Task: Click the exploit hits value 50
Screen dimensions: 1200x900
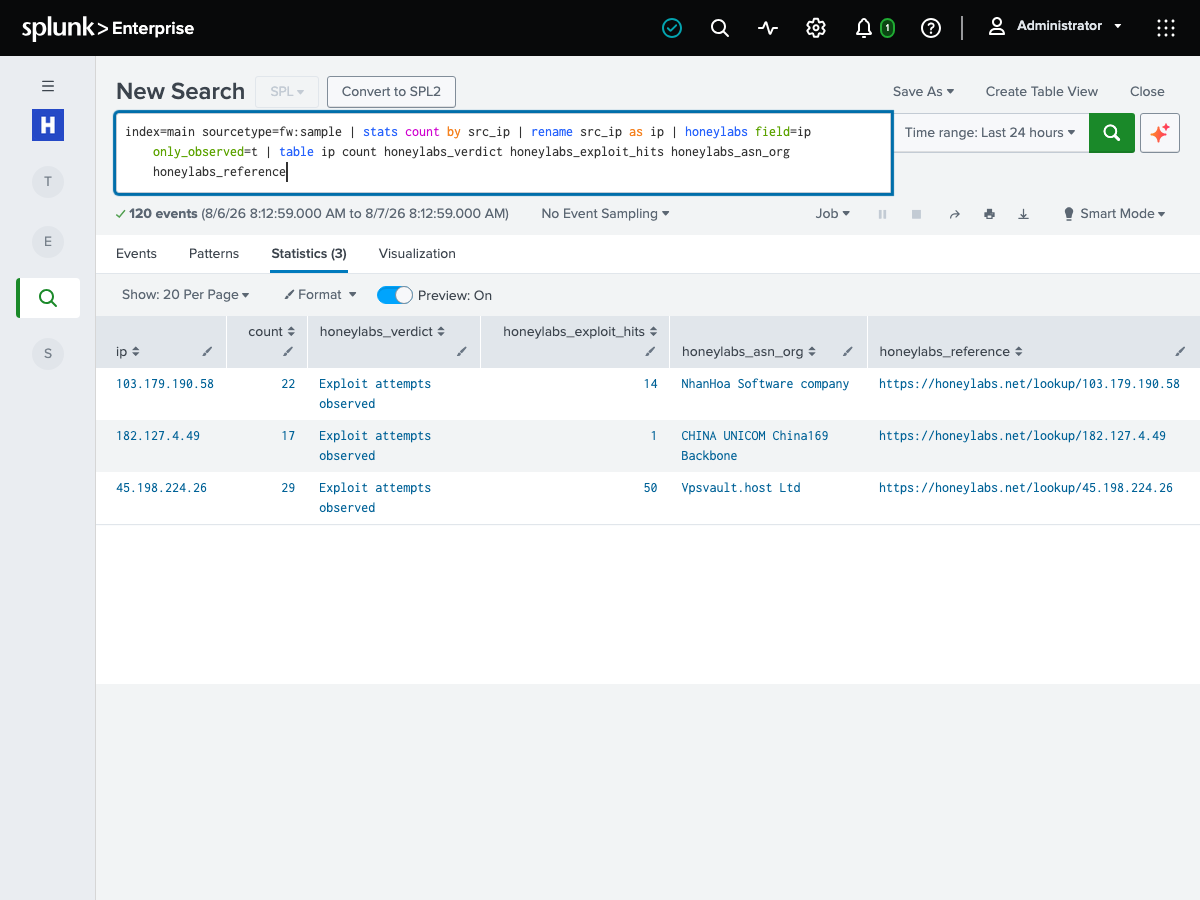Action: tap(650, 488)
